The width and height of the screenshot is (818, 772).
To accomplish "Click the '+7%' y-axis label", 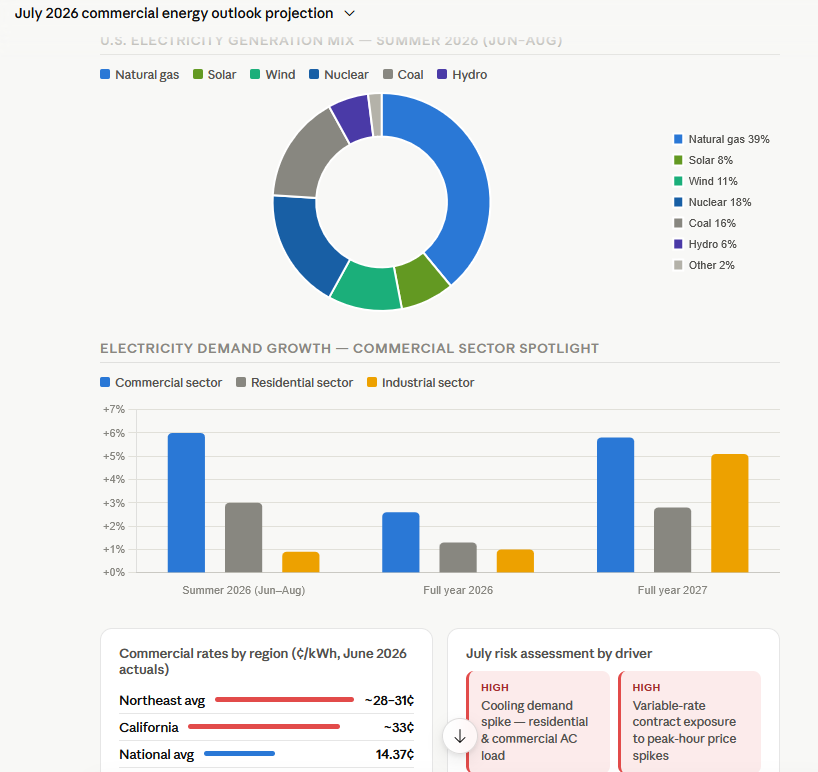I will [x=114, y=409].
